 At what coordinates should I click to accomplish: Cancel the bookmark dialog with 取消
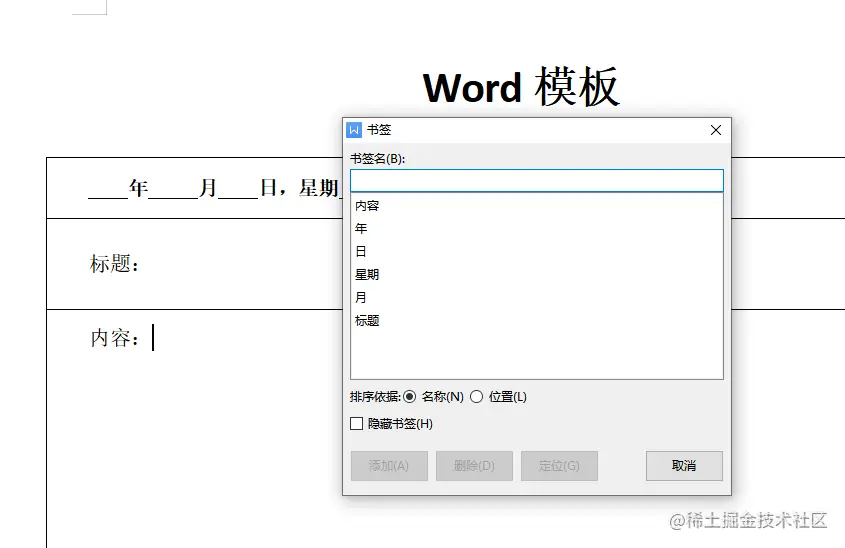tap(684, 466)
